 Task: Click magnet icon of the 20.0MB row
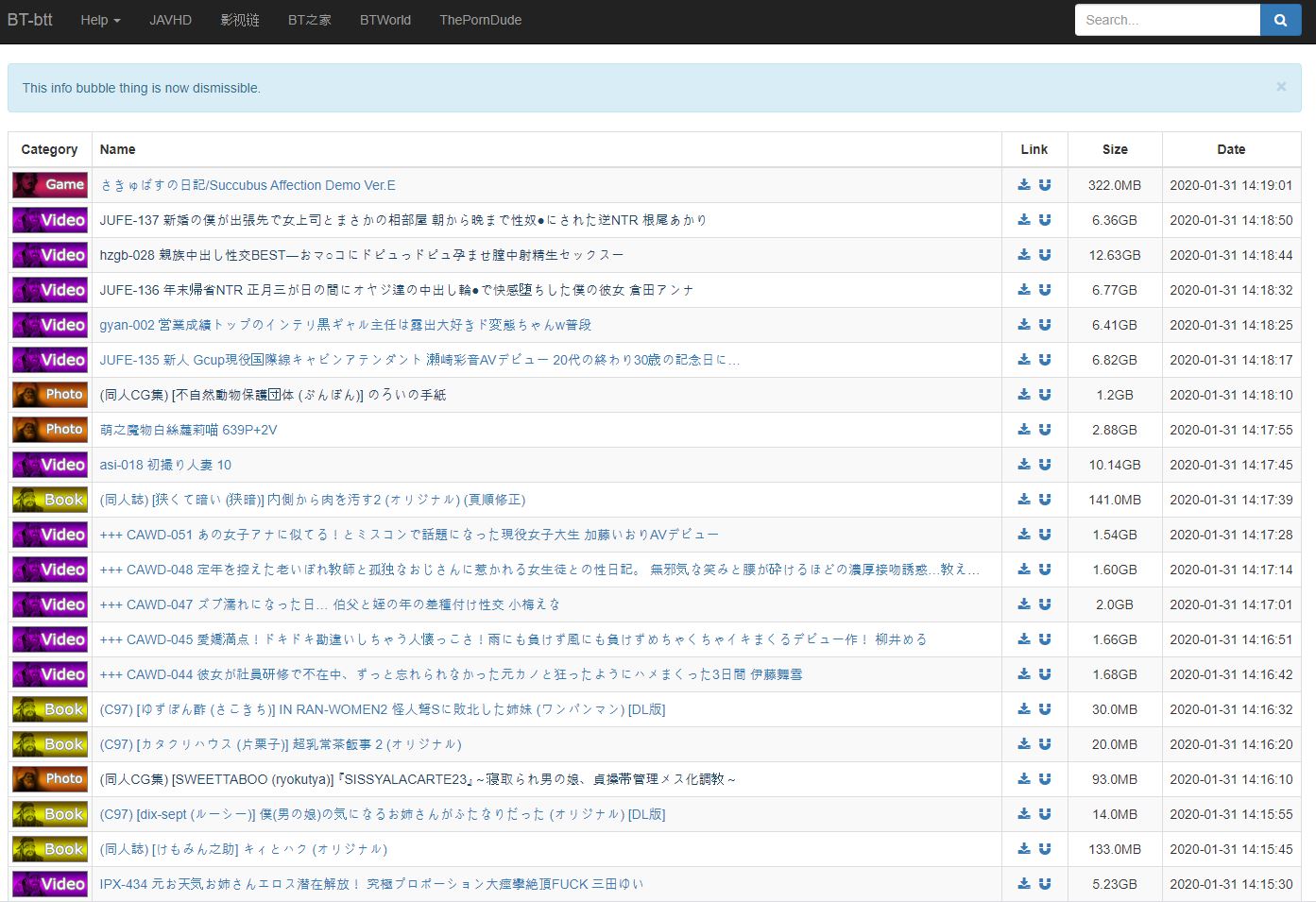click(x=1045, y=744)
